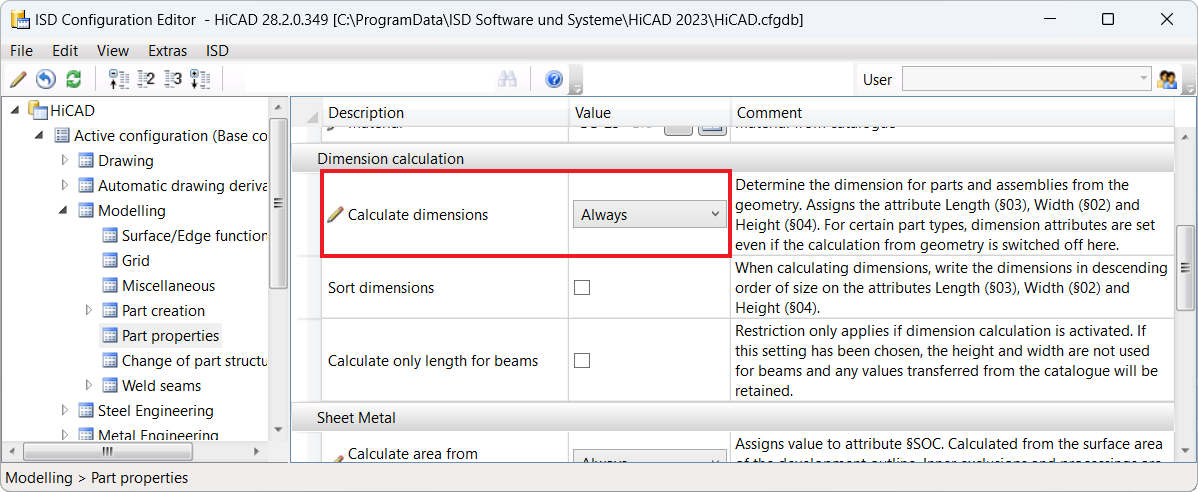Viewport: 1198px width, 492px height.
Task: Open the Edit menu
Action: (65, 51)
